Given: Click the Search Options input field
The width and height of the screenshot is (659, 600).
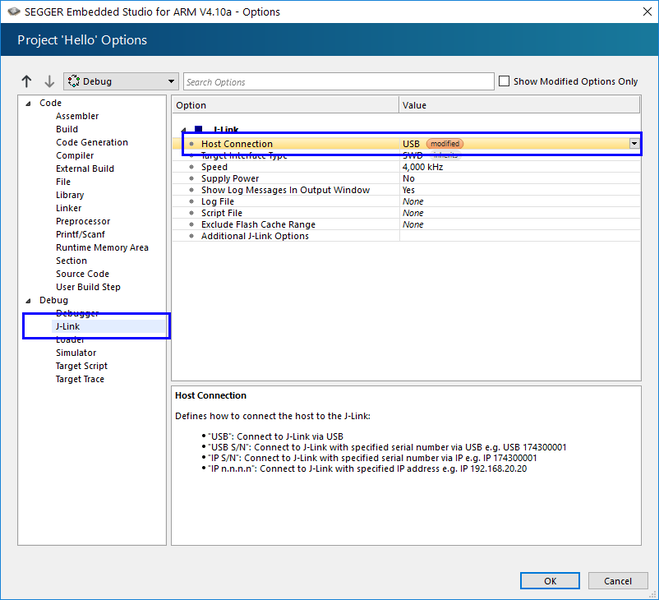Looking at the screenshot, I should (338, 82).
